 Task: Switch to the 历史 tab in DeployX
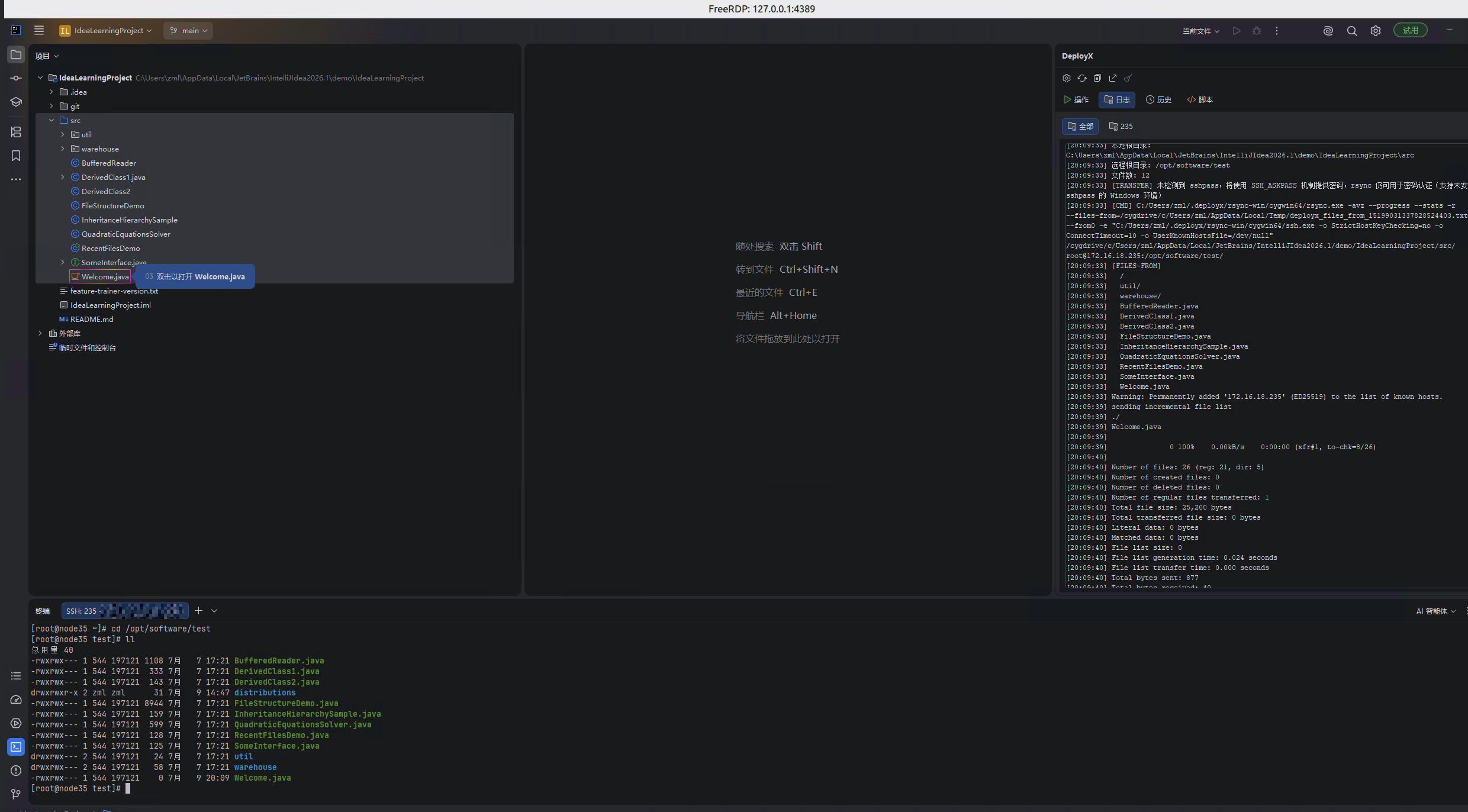(x=1158, y=99)
